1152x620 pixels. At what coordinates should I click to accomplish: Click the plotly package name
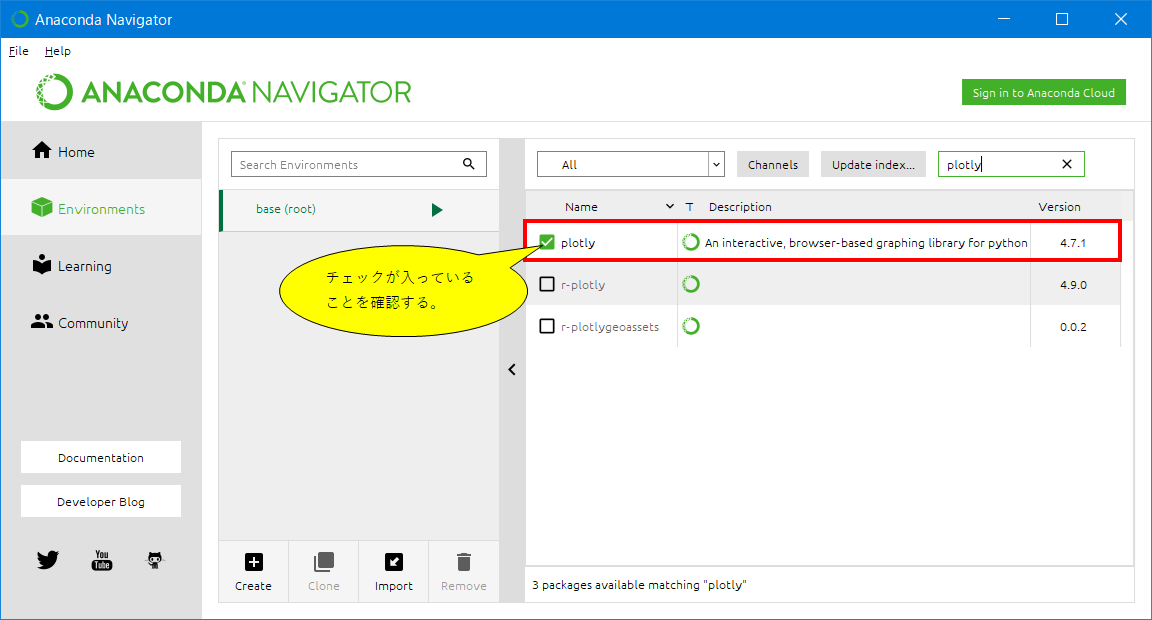(x=578, y=243)
